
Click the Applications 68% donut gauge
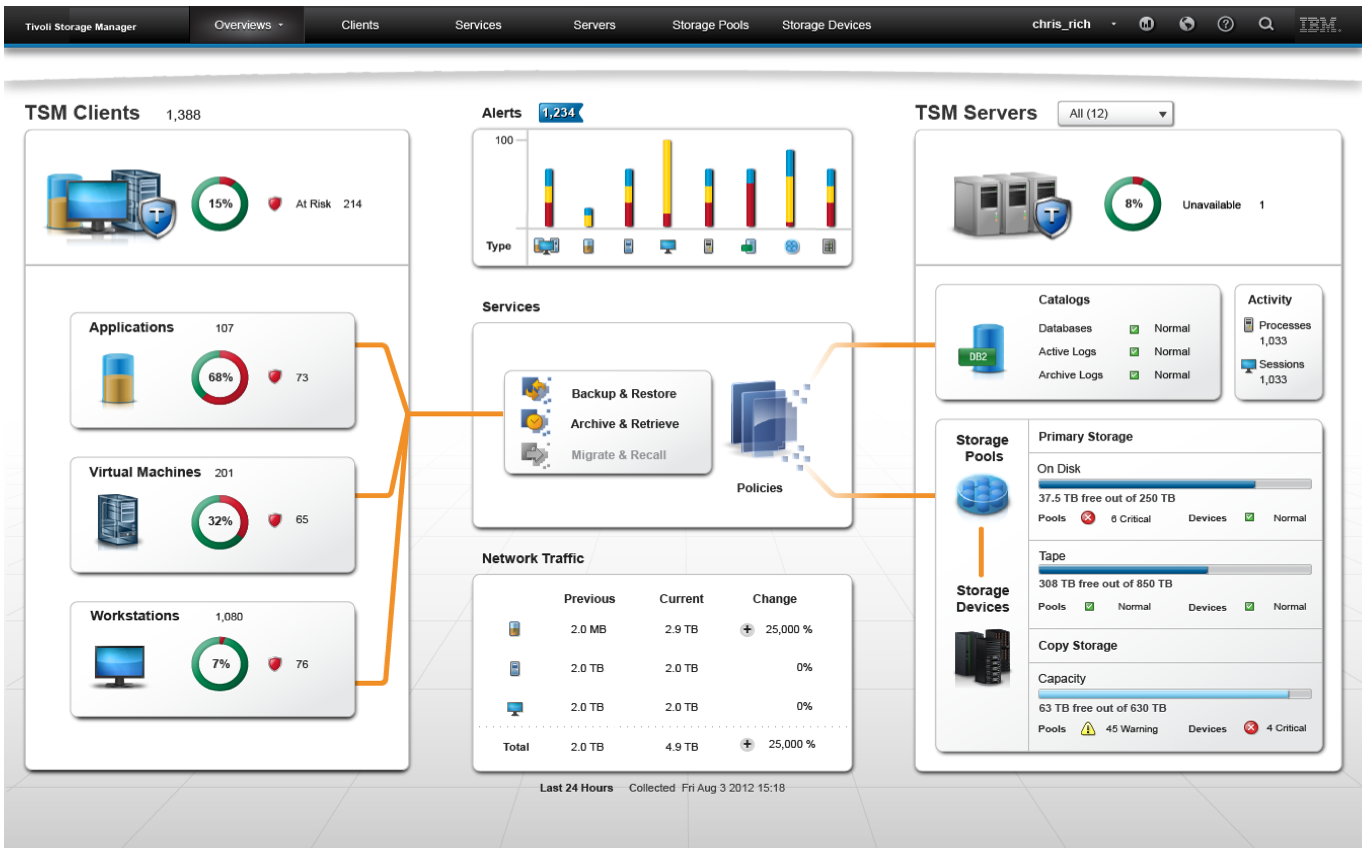click(x=220, y=378)
